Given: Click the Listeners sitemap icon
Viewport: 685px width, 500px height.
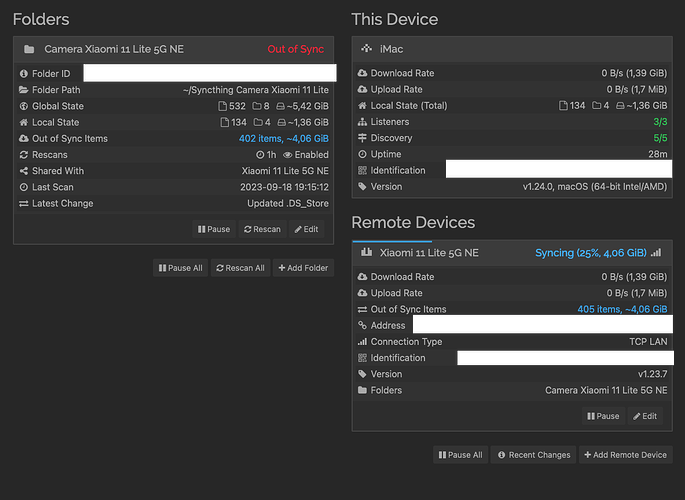Looking at the screenshot, I should (362, 122).
